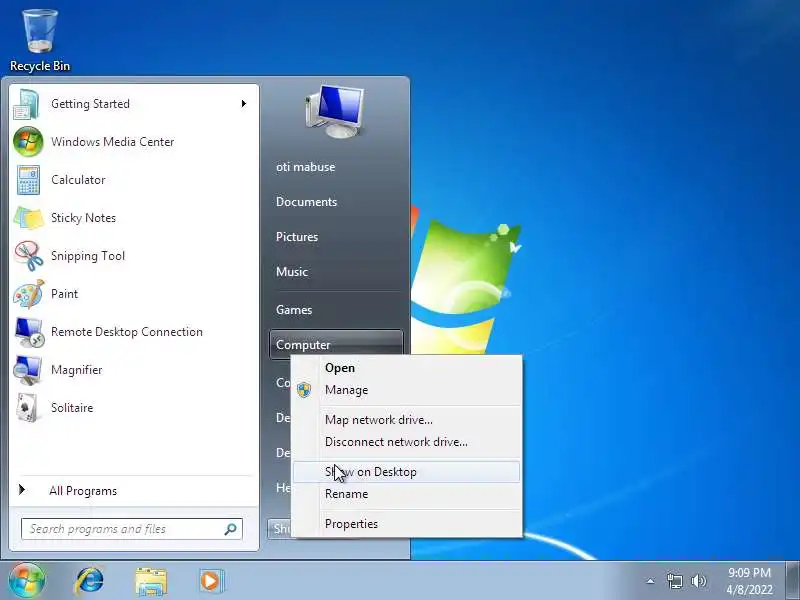
Task: Choose Map network drive...
Action: [407, 420]
